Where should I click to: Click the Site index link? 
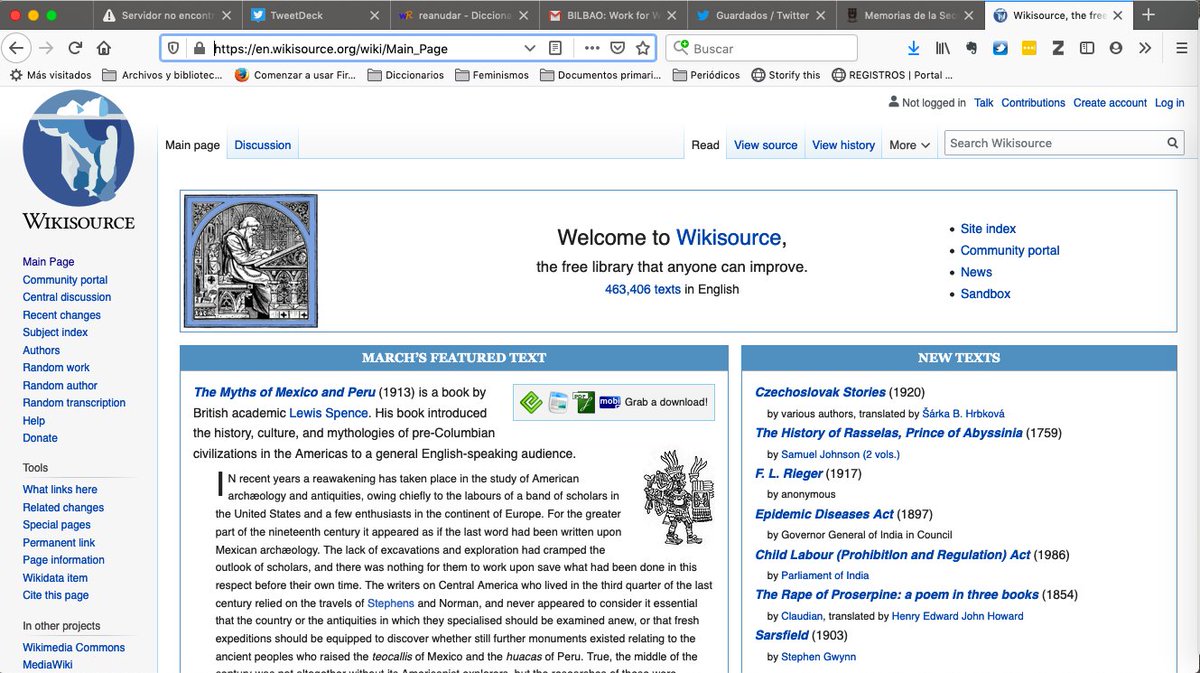pos(988,229)
